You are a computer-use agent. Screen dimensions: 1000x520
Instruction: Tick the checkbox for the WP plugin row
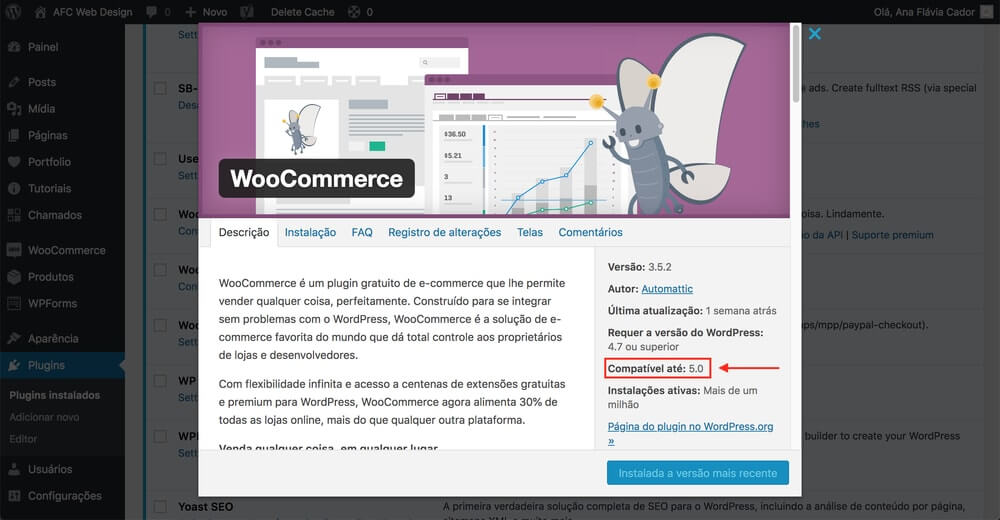[x=160, y=381]
